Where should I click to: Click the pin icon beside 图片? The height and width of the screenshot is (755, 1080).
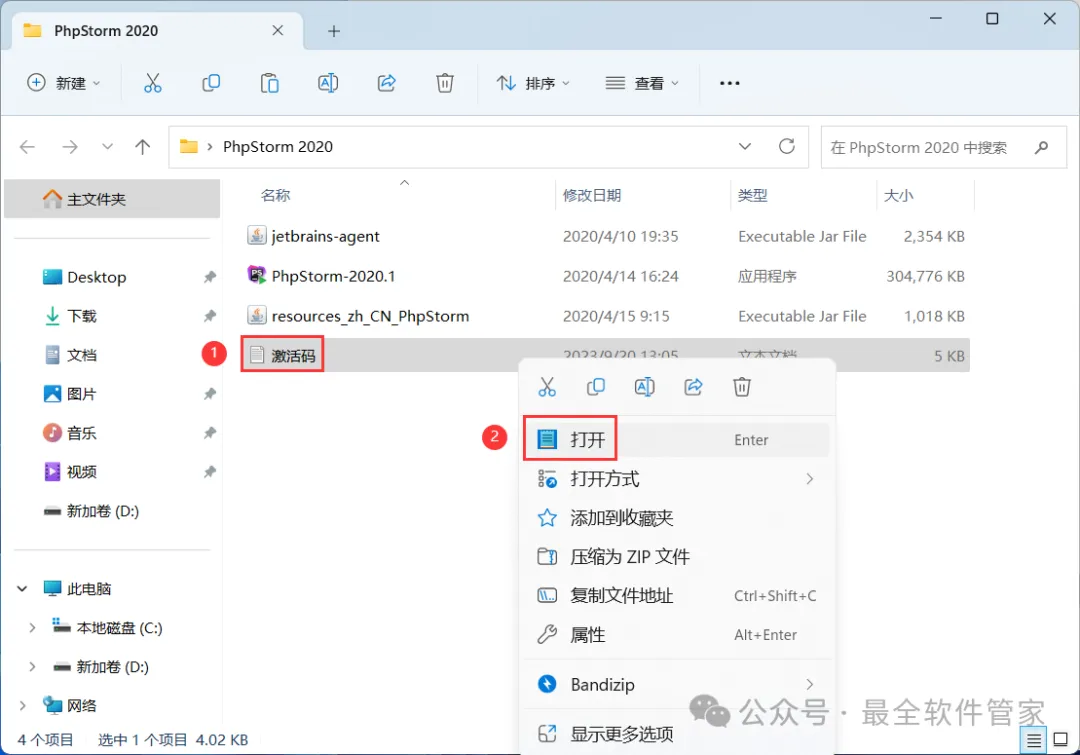[x=209, y=394]
